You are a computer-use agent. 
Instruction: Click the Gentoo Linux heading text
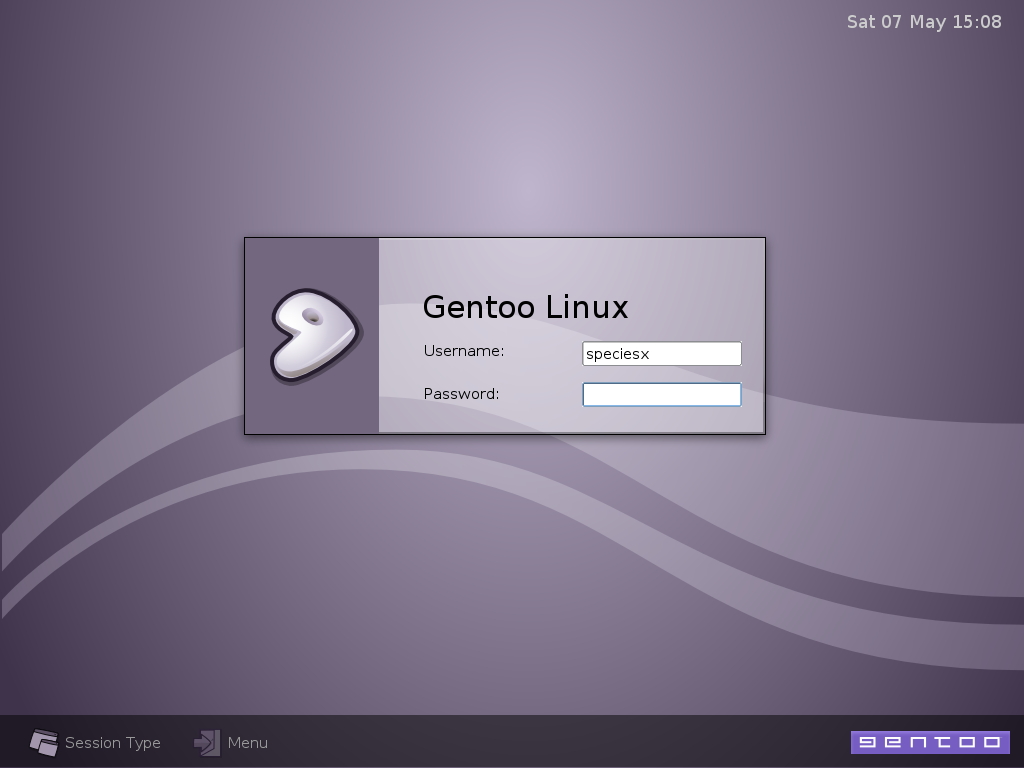(x=525, y=308)
